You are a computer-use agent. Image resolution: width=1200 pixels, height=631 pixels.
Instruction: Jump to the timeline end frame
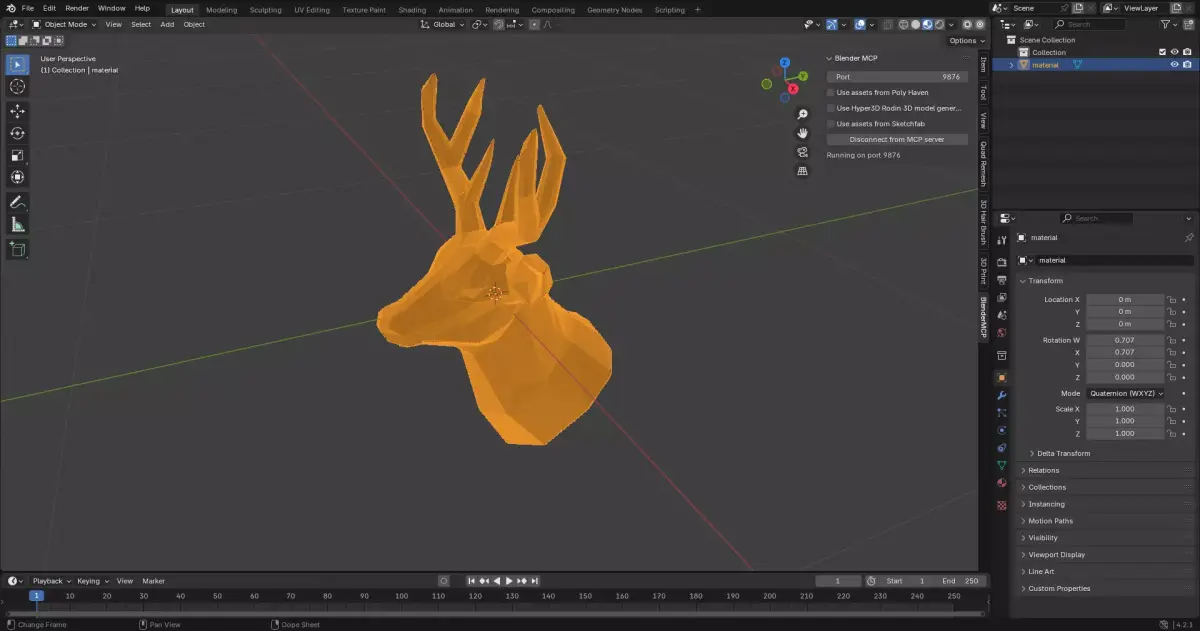click(x=535, y=581)
